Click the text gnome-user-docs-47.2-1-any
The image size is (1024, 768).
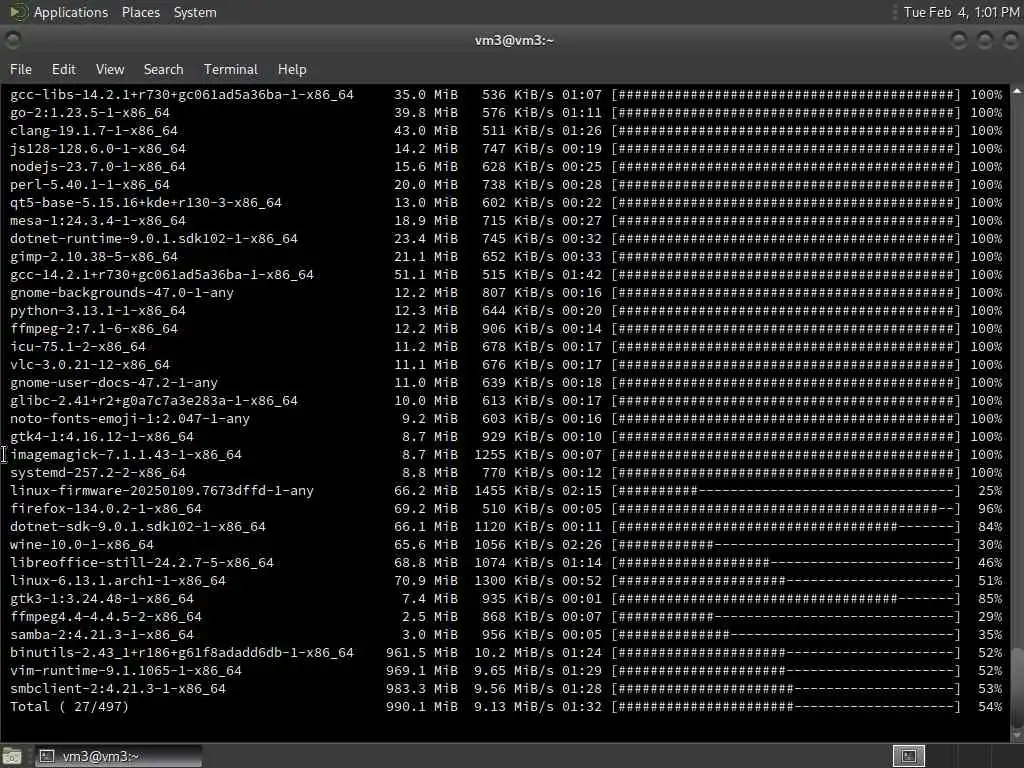point(114,383)
